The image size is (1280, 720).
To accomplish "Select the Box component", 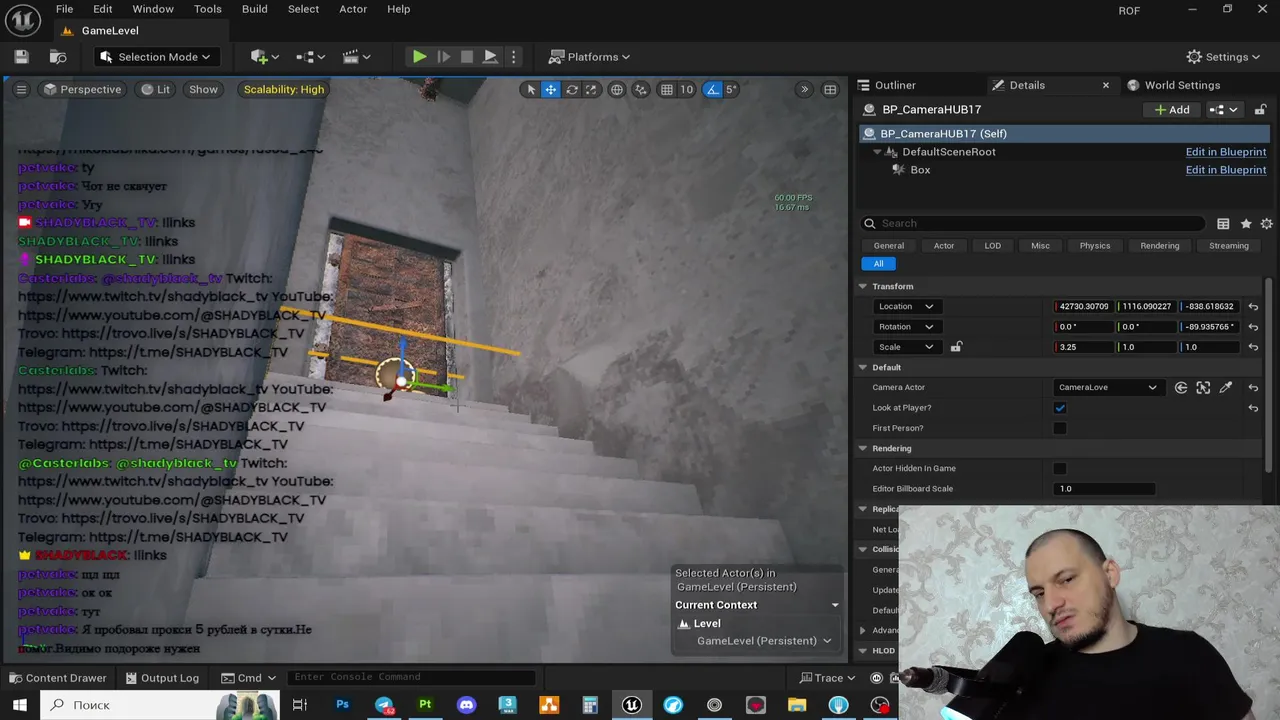I will pos(920,170).
